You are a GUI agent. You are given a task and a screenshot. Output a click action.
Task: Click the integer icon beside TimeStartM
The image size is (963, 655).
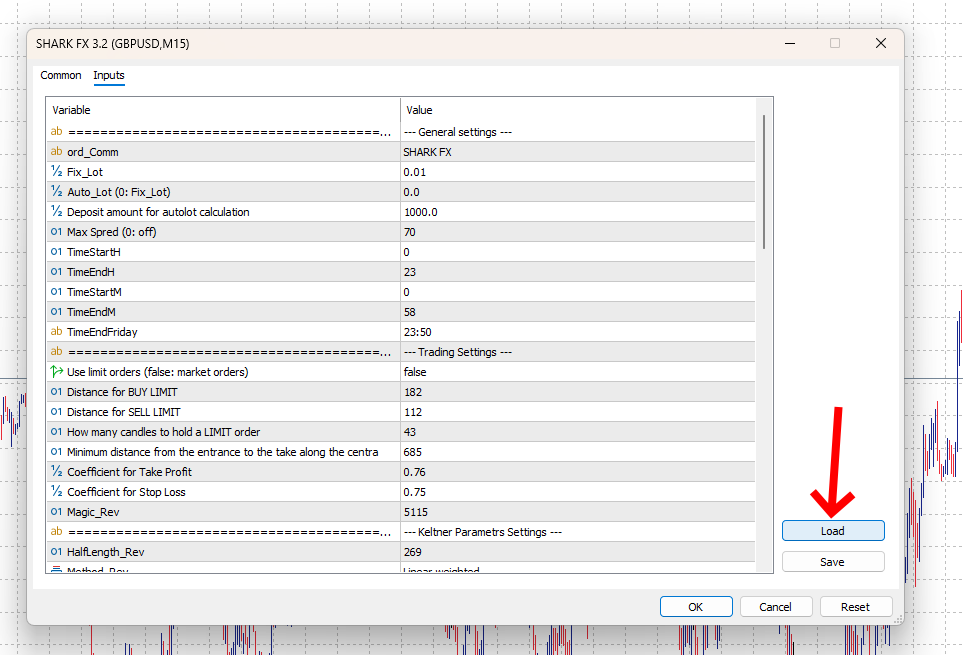[x=57, y=292]
